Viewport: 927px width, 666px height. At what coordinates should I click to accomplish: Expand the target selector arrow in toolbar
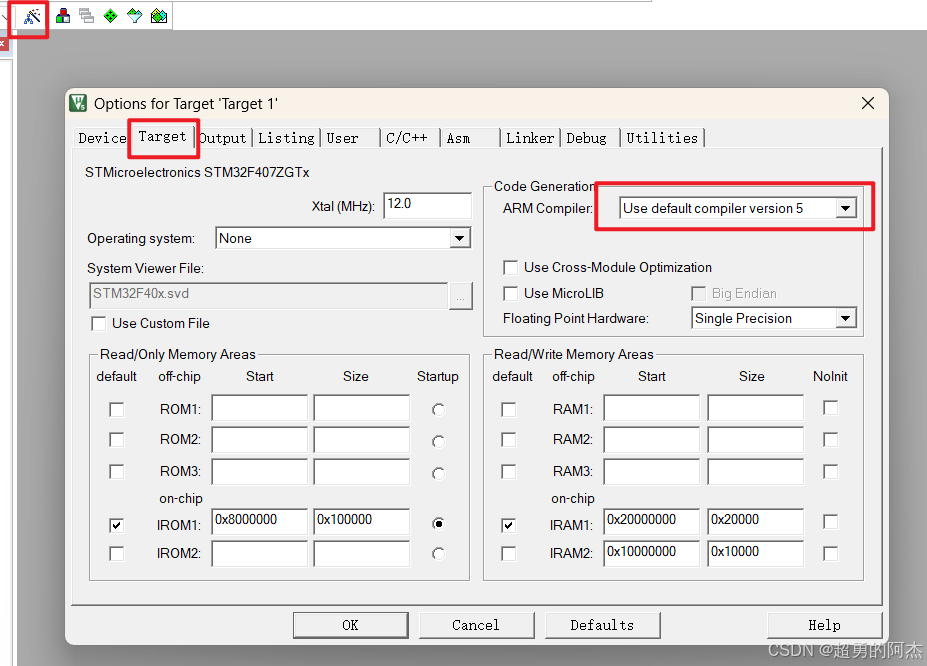5,17
